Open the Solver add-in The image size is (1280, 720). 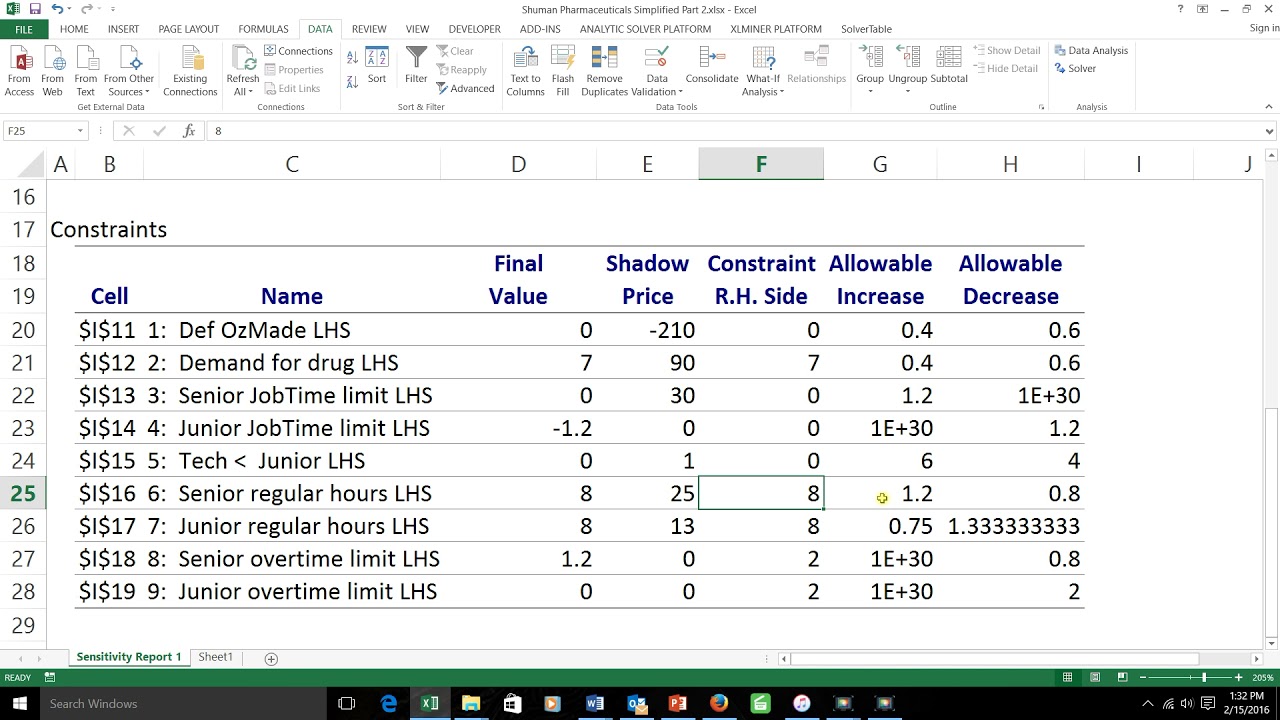[x=1076, y=69]
